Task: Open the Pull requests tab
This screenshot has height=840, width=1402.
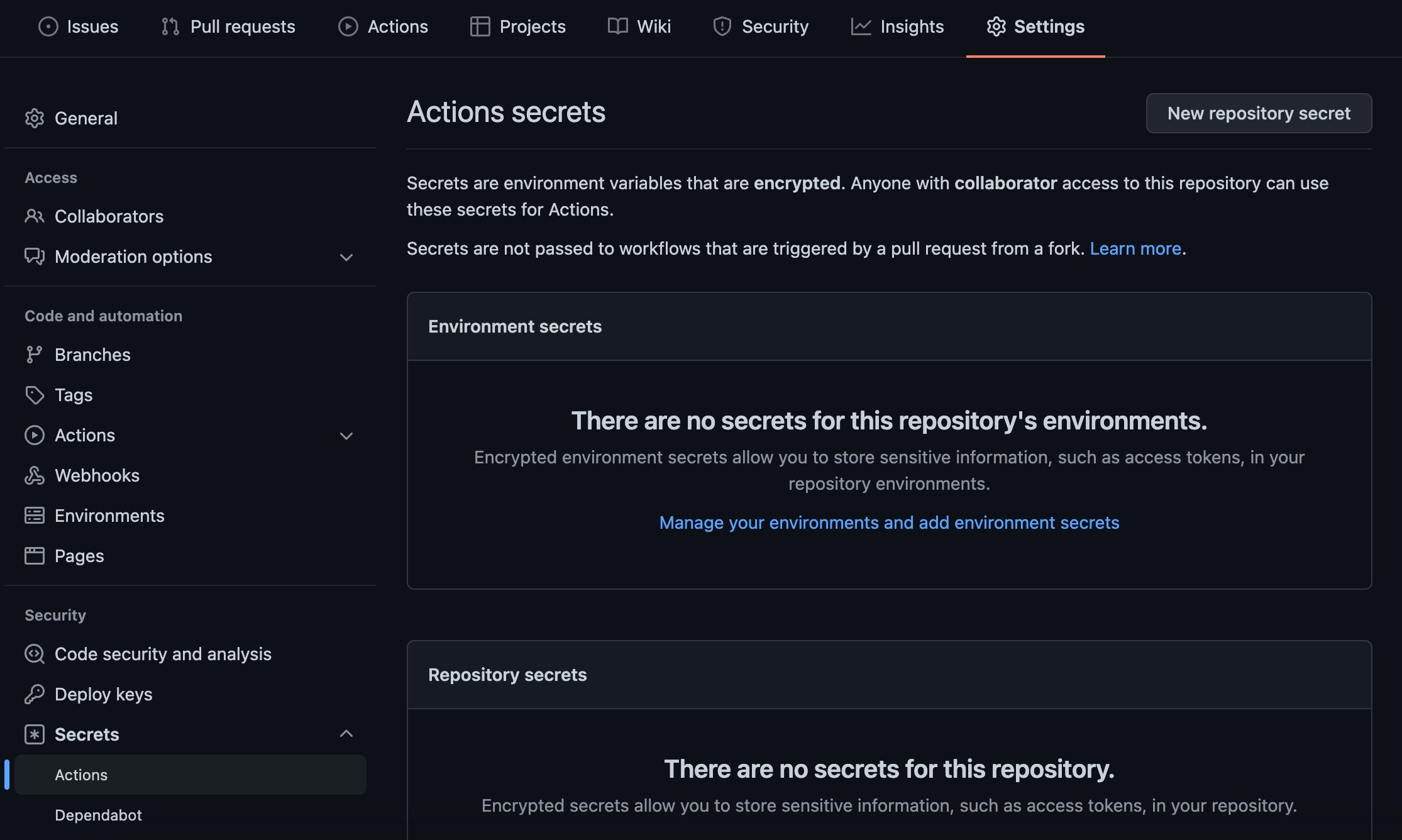Action: pos(228,26)
